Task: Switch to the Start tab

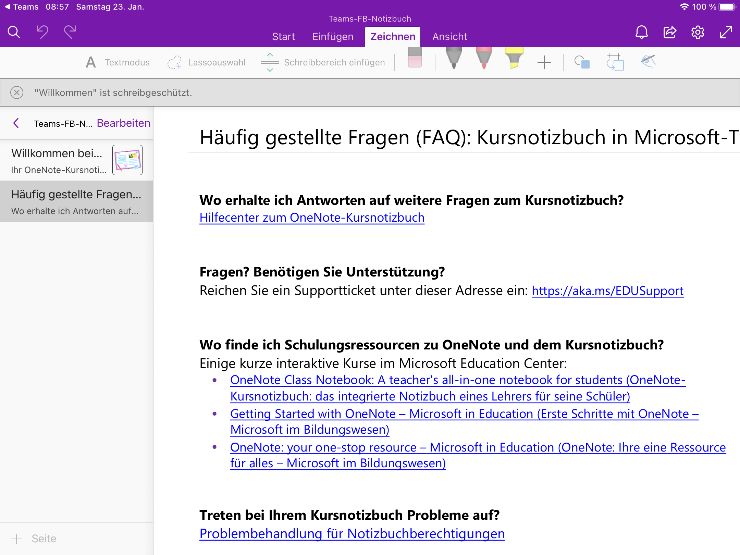Action: pyautogui.click(x=283, y=37)
